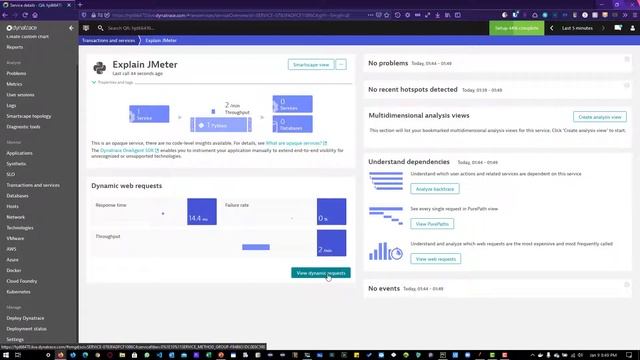The height and width of the screenshot is (360, 640).
Task: Open Technologies in sidebar
Action: click(x=20, y=228)
